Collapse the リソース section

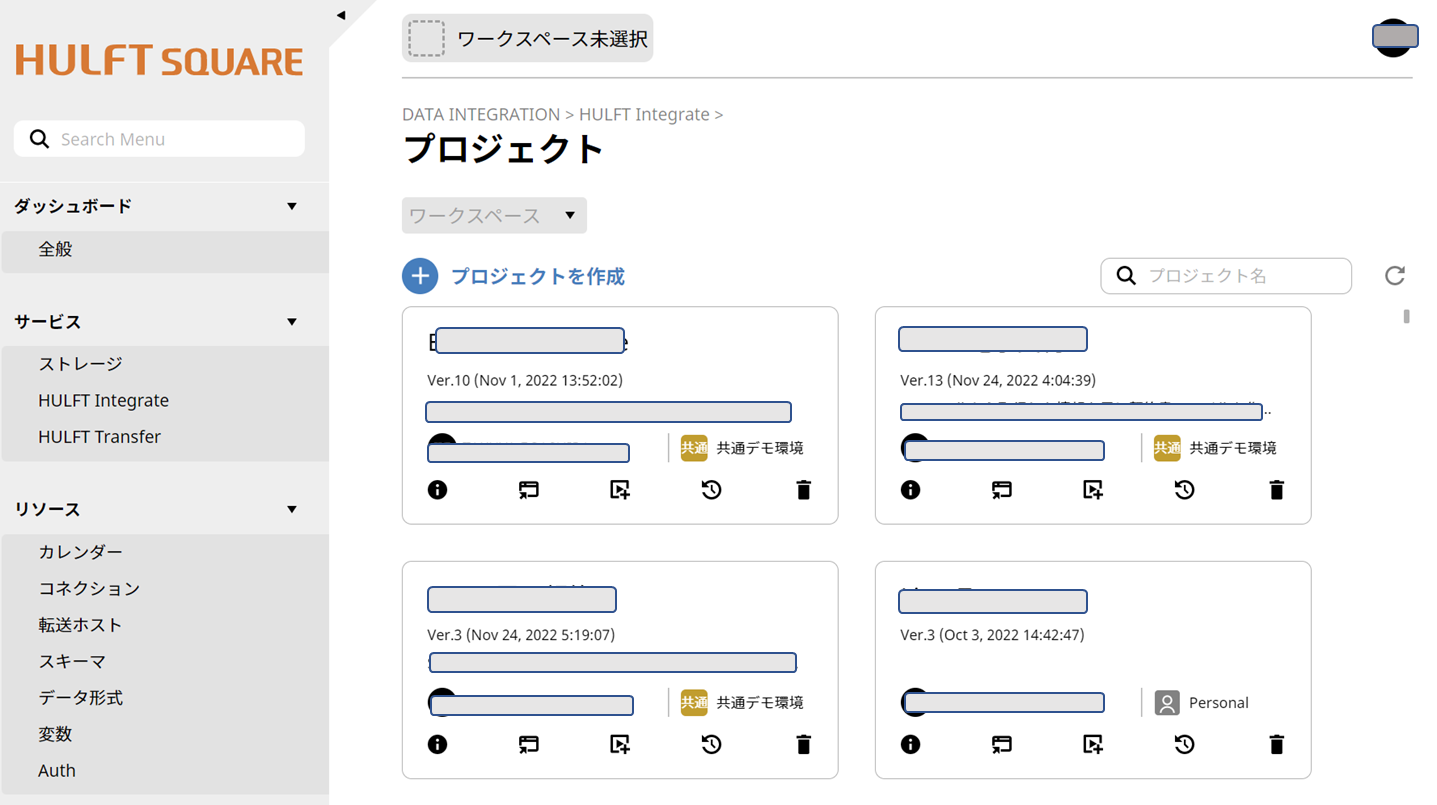click(292, 509)
